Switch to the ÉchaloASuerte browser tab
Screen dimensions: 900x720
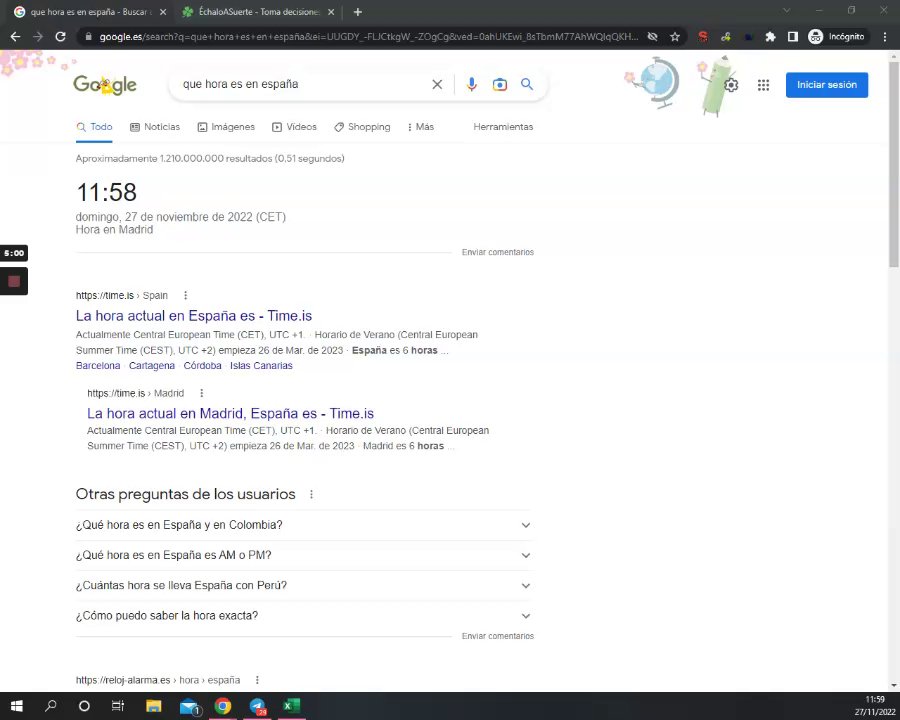258,12
